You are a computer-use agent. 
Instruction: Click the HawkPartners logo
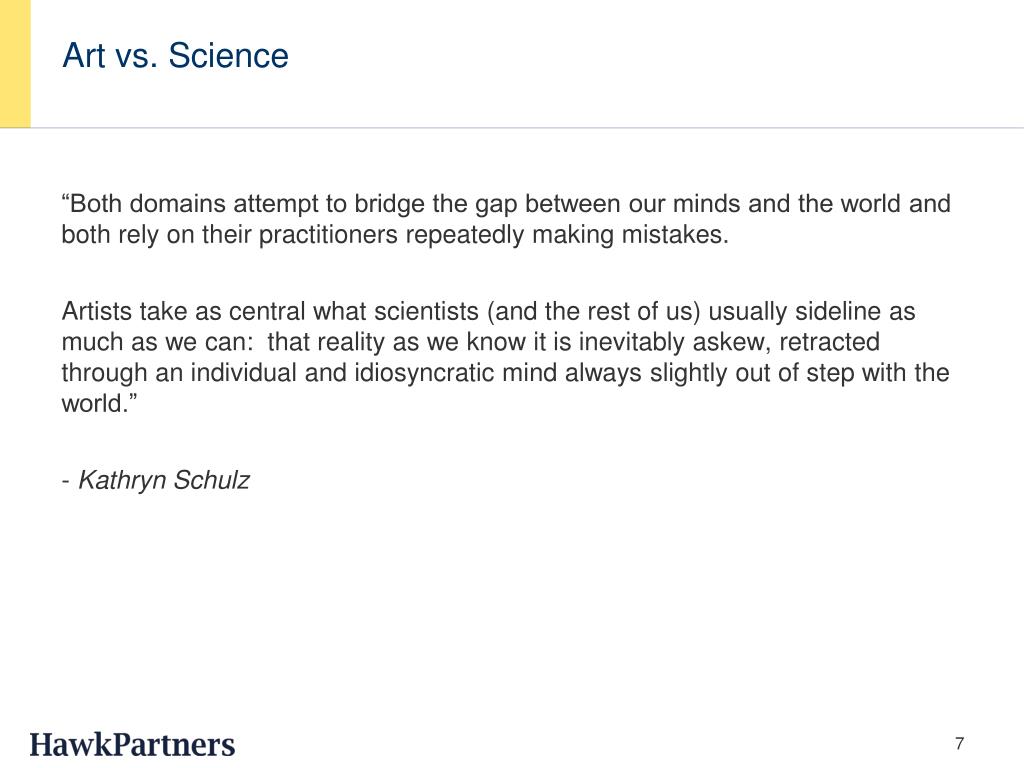click(x=132, y=745)
